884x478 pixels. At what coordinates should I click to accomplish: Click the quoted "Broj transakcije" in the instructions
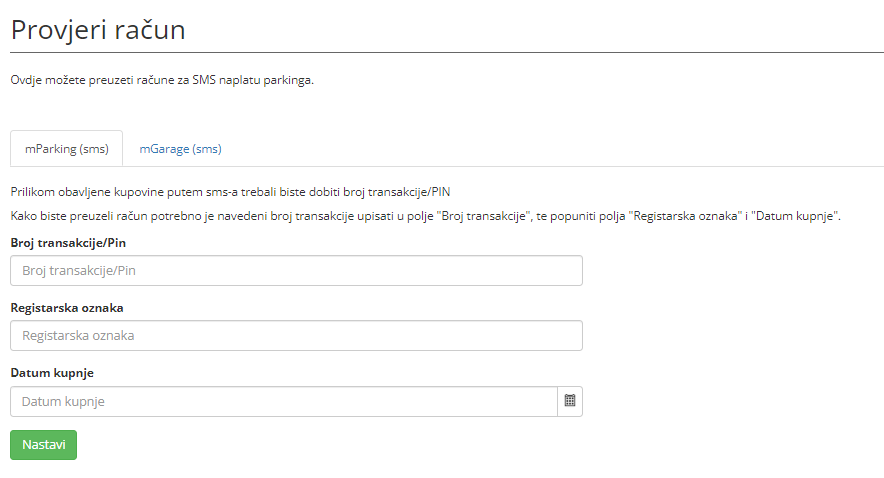tap(484, 216)
